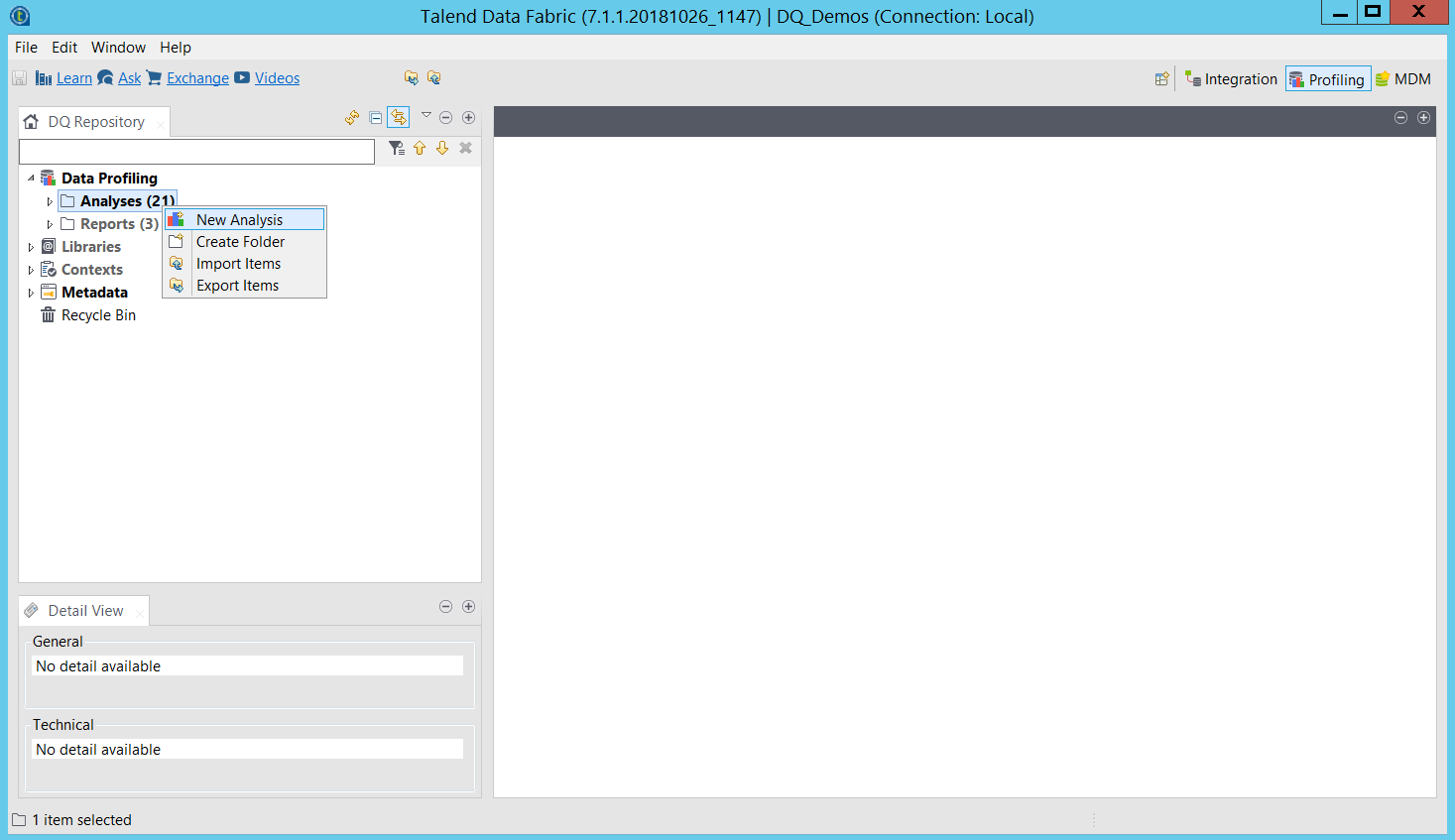Open the Window menu
Viewport: 1455px width, 840px height.
(118, 48)
